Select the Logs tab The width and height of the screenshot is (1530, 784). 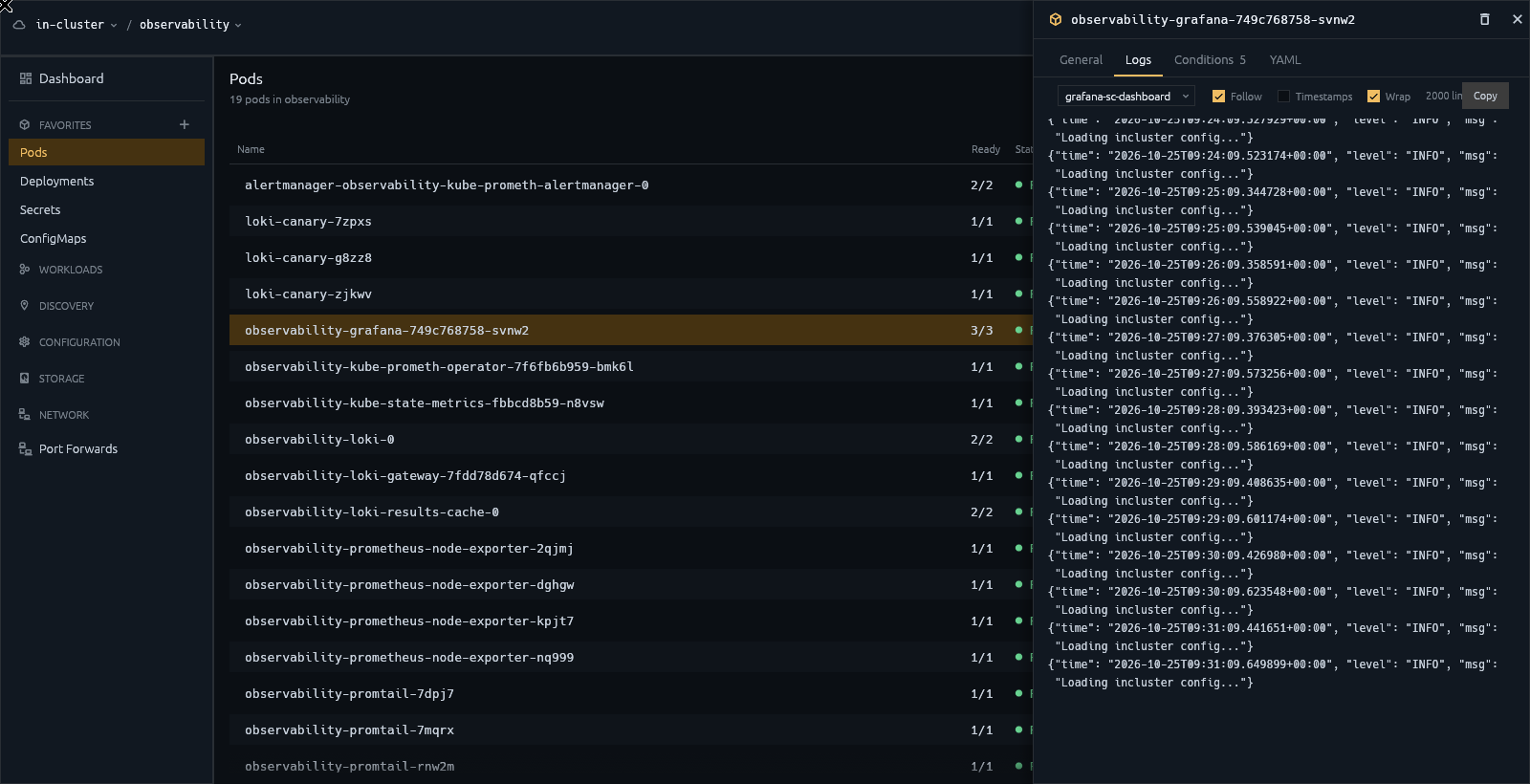pyautogui.click(x=1138, y=60)
